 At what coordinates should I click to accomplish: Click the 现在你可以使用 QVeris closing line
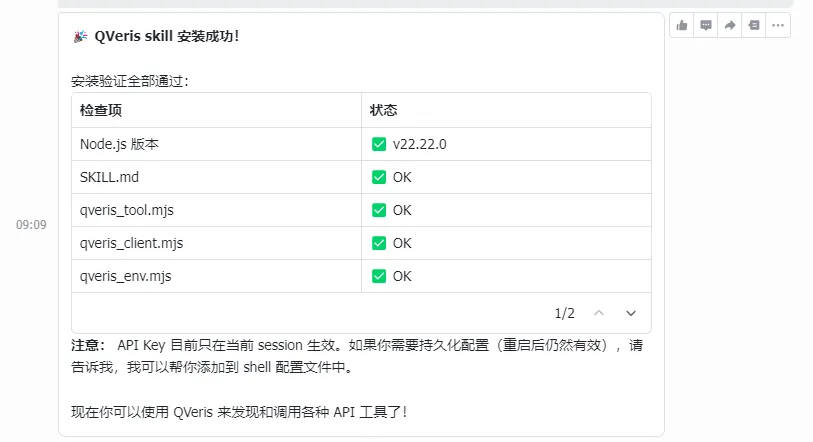239,412
